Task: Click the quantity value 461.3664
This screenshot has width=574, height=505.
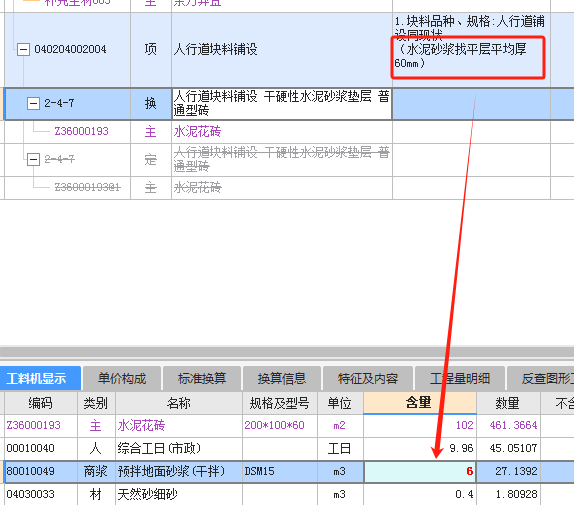Action: pyautogui.click(x=508, y=426)
